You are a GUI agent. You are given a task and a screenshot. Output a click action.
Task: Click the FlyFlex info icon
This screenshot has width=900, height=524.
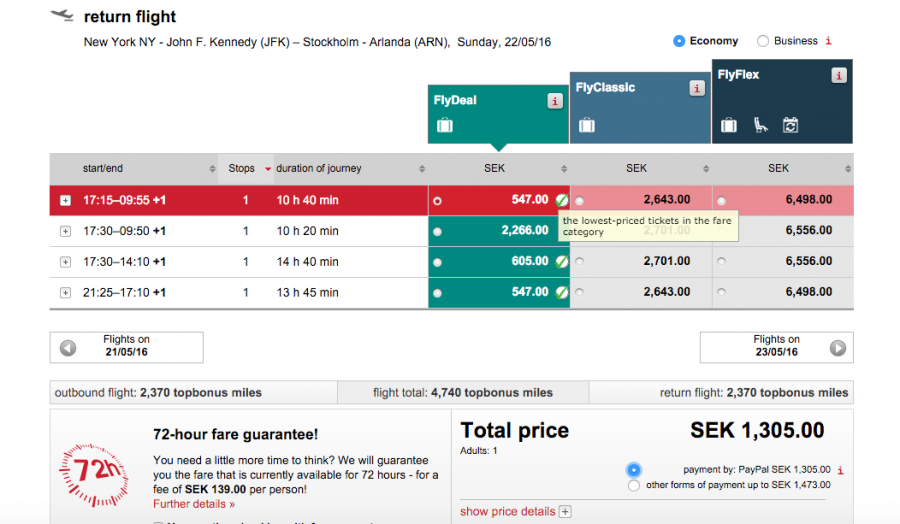point(838,75)
